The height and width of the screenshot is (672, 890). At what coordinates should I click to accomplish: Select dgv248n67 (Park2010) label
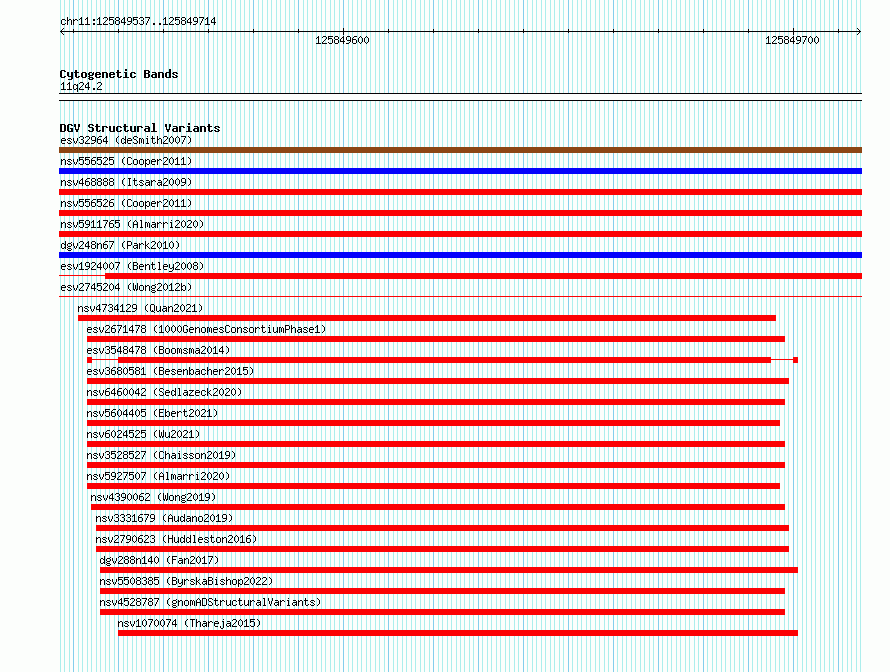pos(120,245)
